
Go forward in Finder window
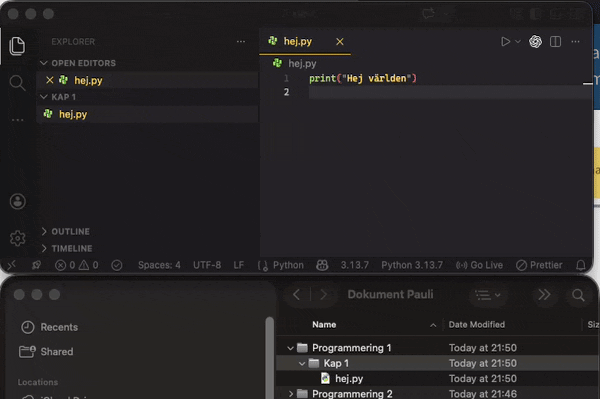point(323,295)
